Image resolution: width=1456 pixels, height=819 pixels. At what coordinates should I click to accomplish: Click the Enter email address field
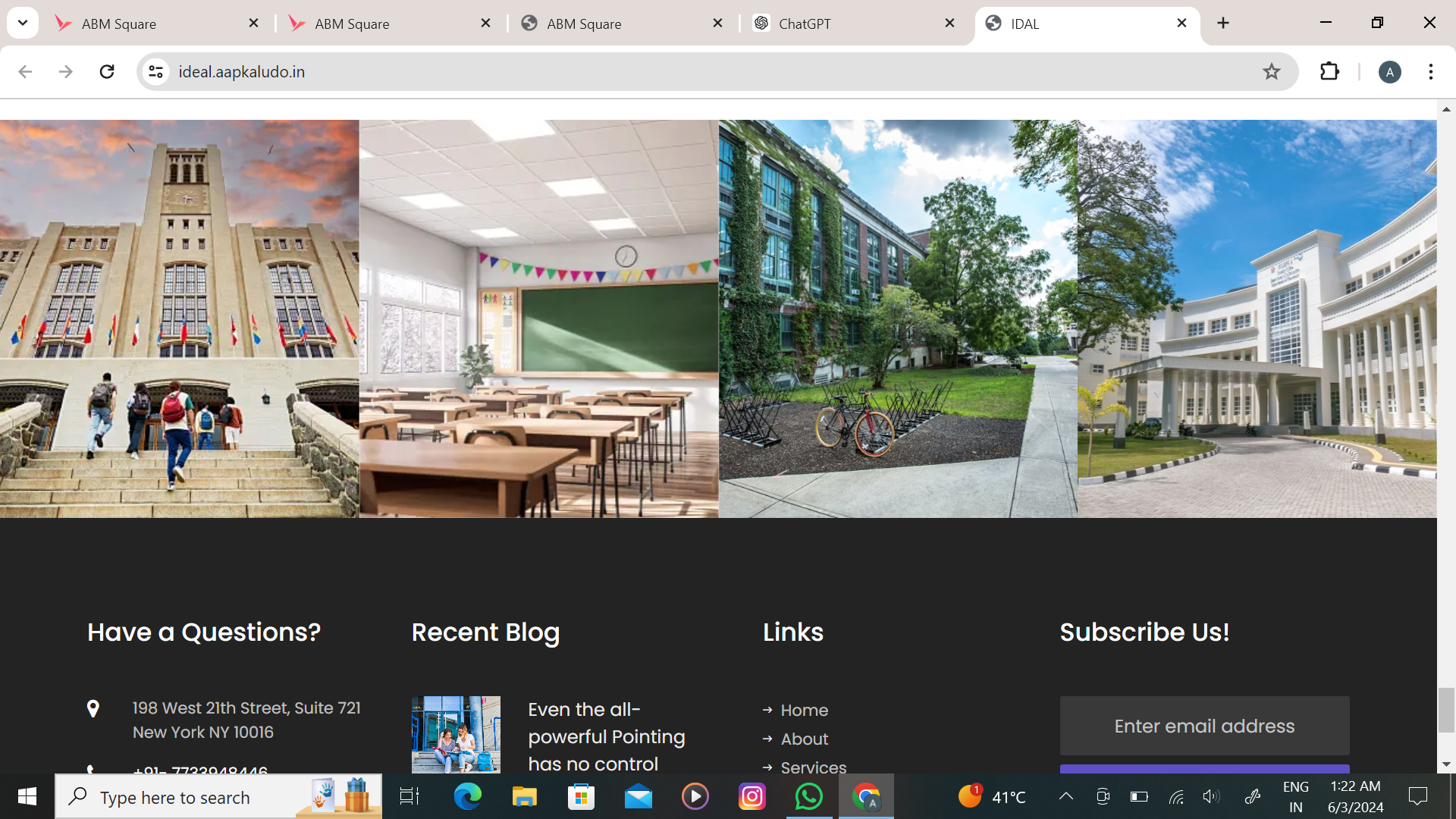click(1204, 726)
